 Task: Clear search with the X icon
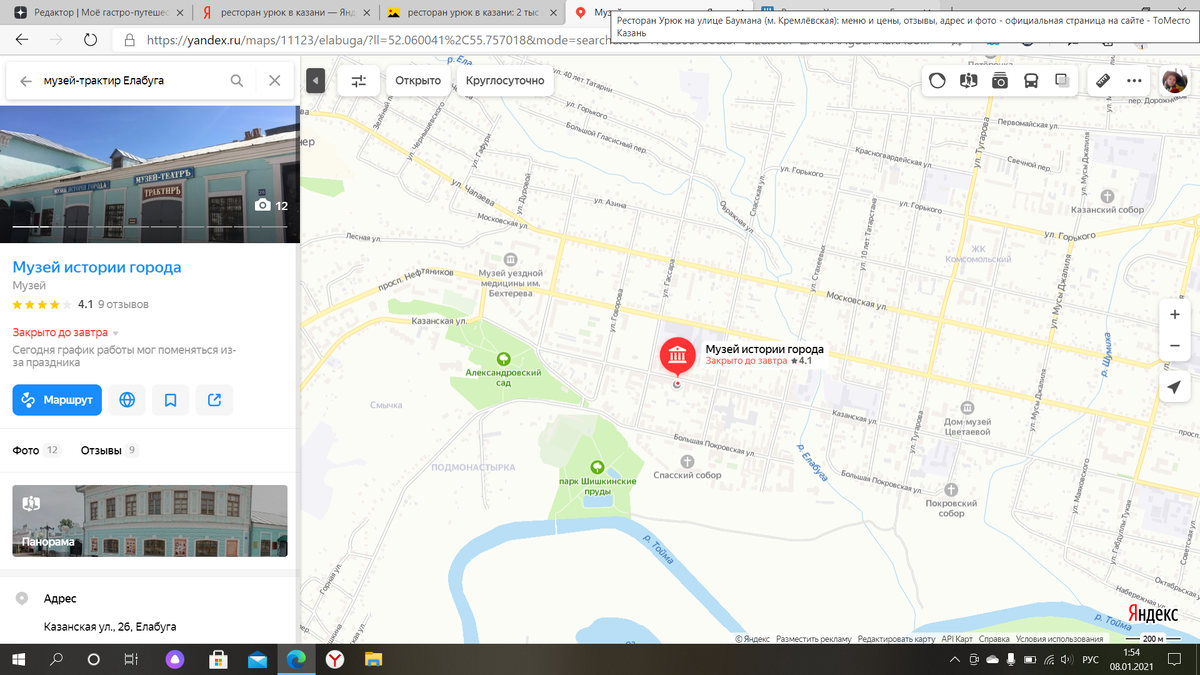pyautogui.click(x=275, y=81)
